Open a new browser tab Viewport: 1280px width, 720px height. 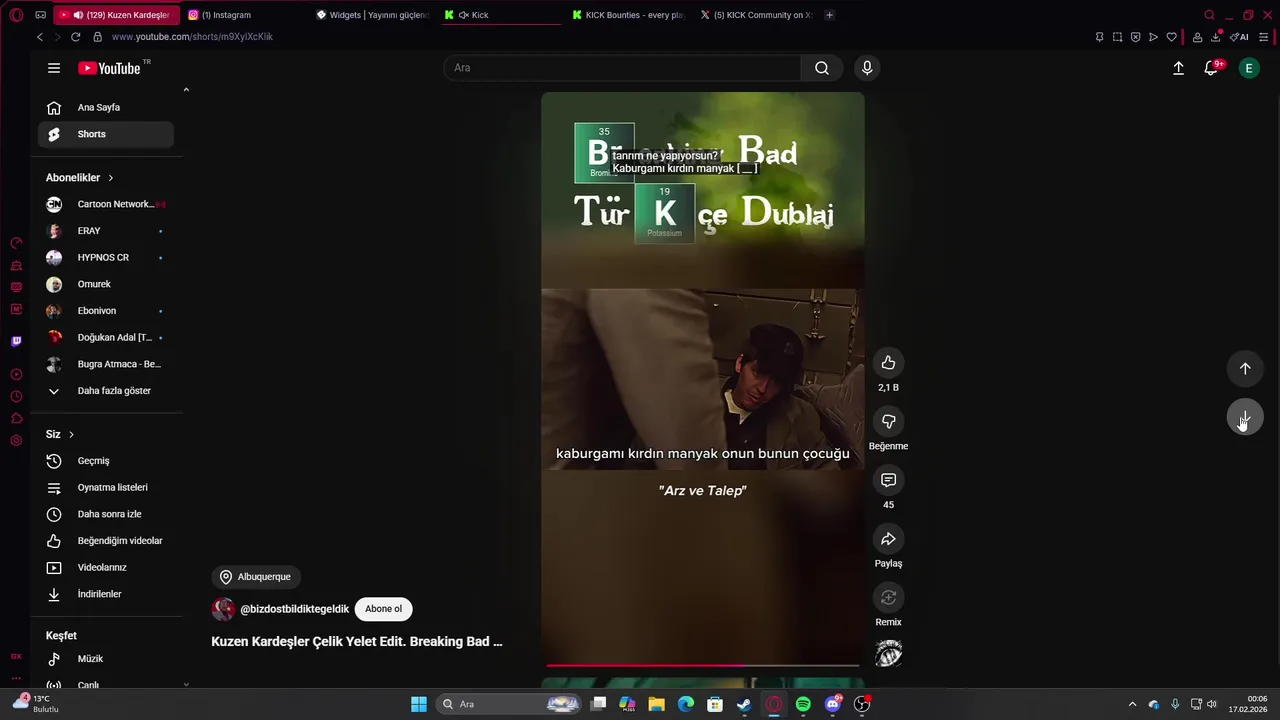(829, 15)
